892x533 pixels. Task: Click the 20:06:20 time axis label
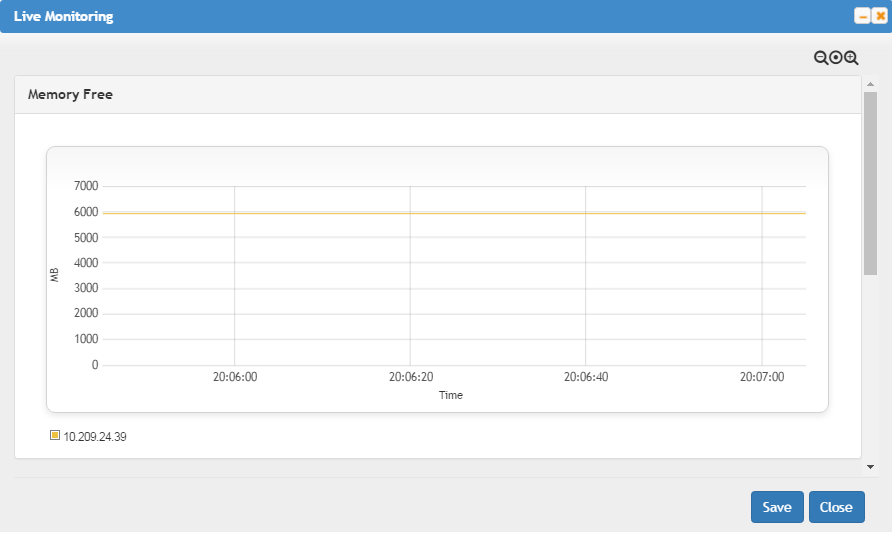click(x=410, y=378)
